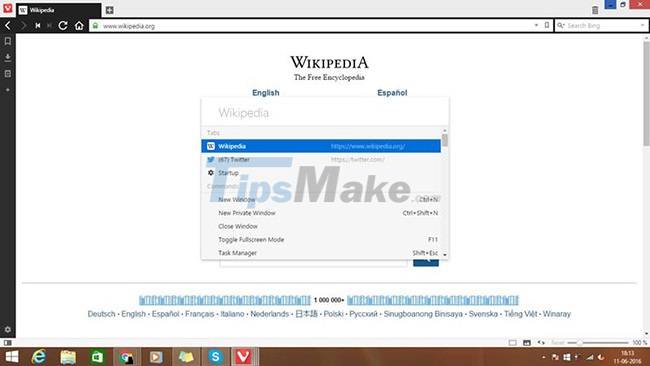Viewport: 650px width, 366px height.
Task: Open the Notes panel in sidebar
Action: 7,74
